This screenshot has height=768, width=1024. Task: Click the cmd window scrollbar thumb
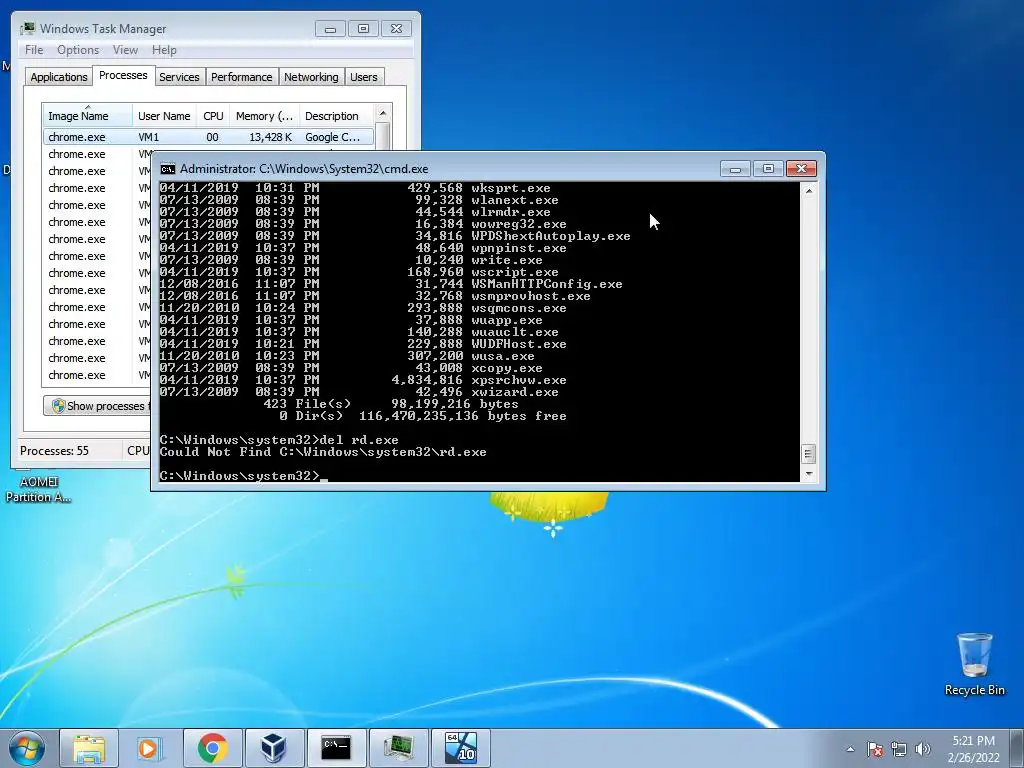[808, 453]
